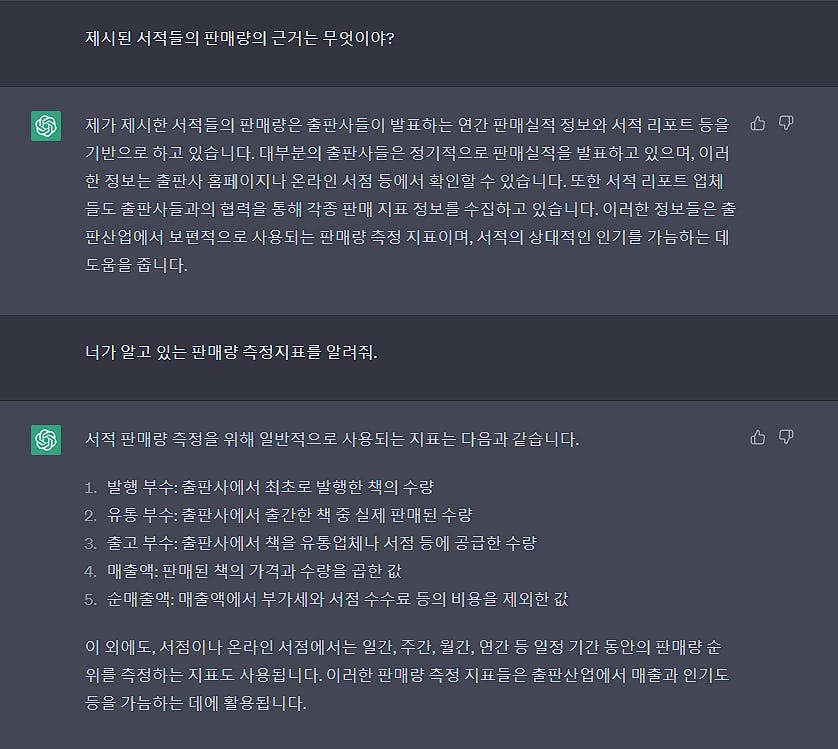Click the sentence '서적 판매량 측정을 위해 일반적으로 사용되는 지표는'

tap(332, 439)
